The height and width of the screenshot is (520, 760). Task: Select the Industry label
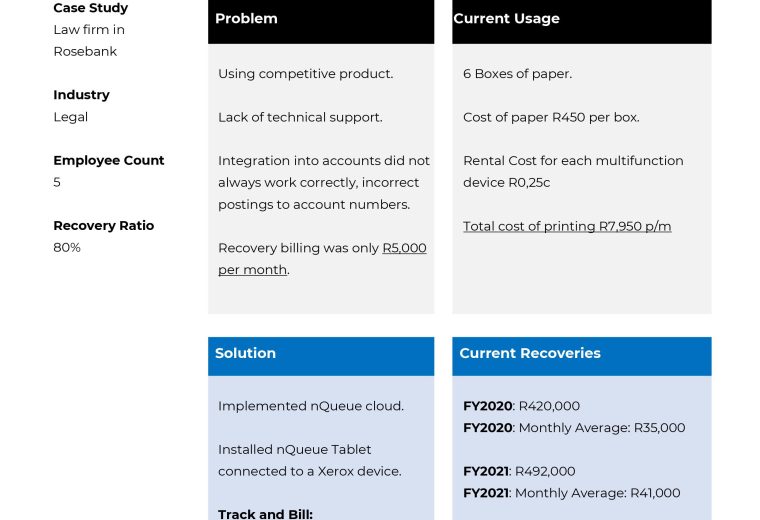(81, 95)
